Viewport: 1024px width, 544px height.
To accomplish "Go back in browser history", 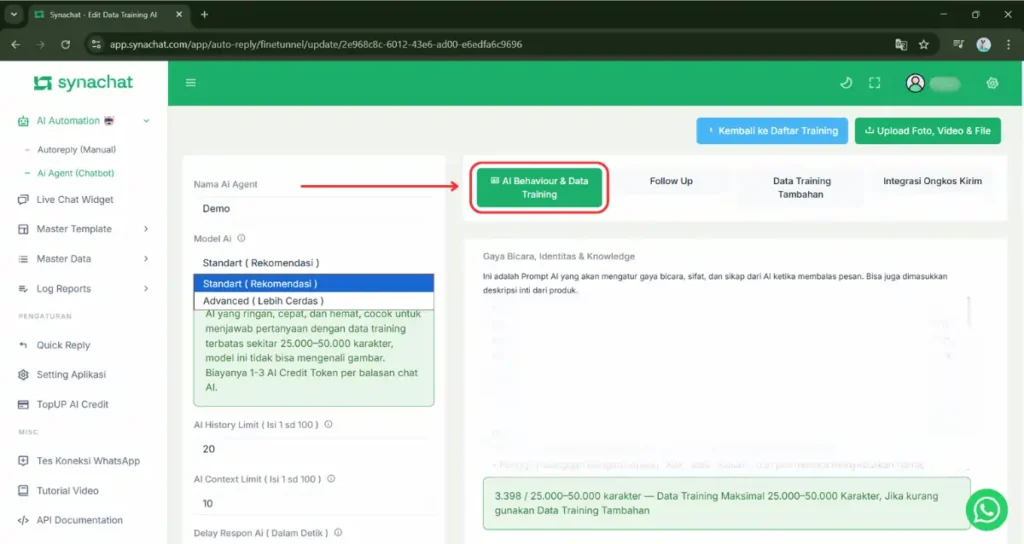I will [16, 44].
